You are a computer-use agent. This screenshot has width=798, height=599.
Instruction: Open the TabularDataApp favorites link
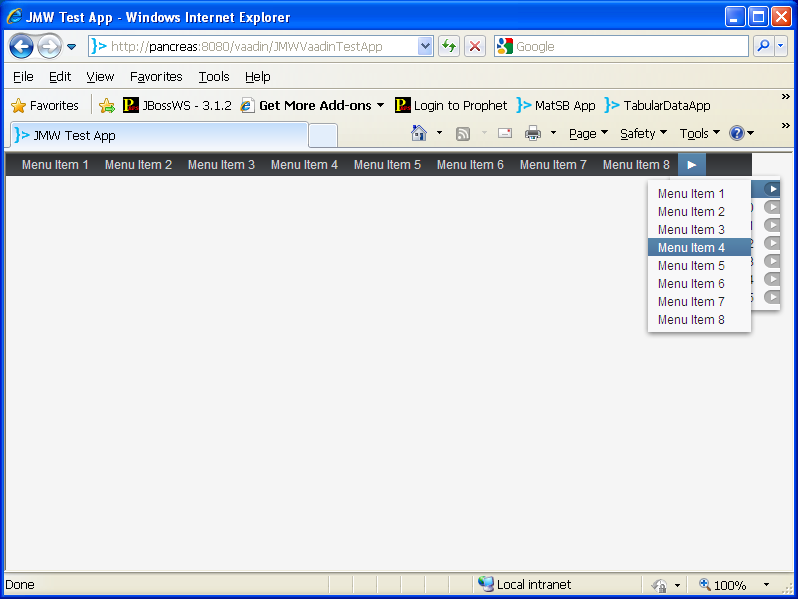(x=658, y=105)
